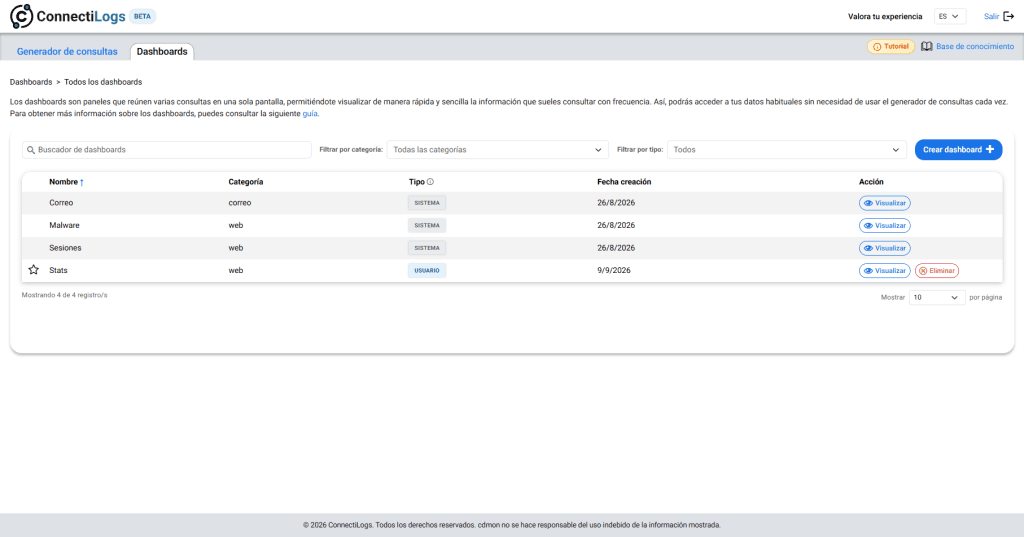Click the Crear dashboard button
The width and height of the screenshot is (1024, 537).
[x=958, y=150]
